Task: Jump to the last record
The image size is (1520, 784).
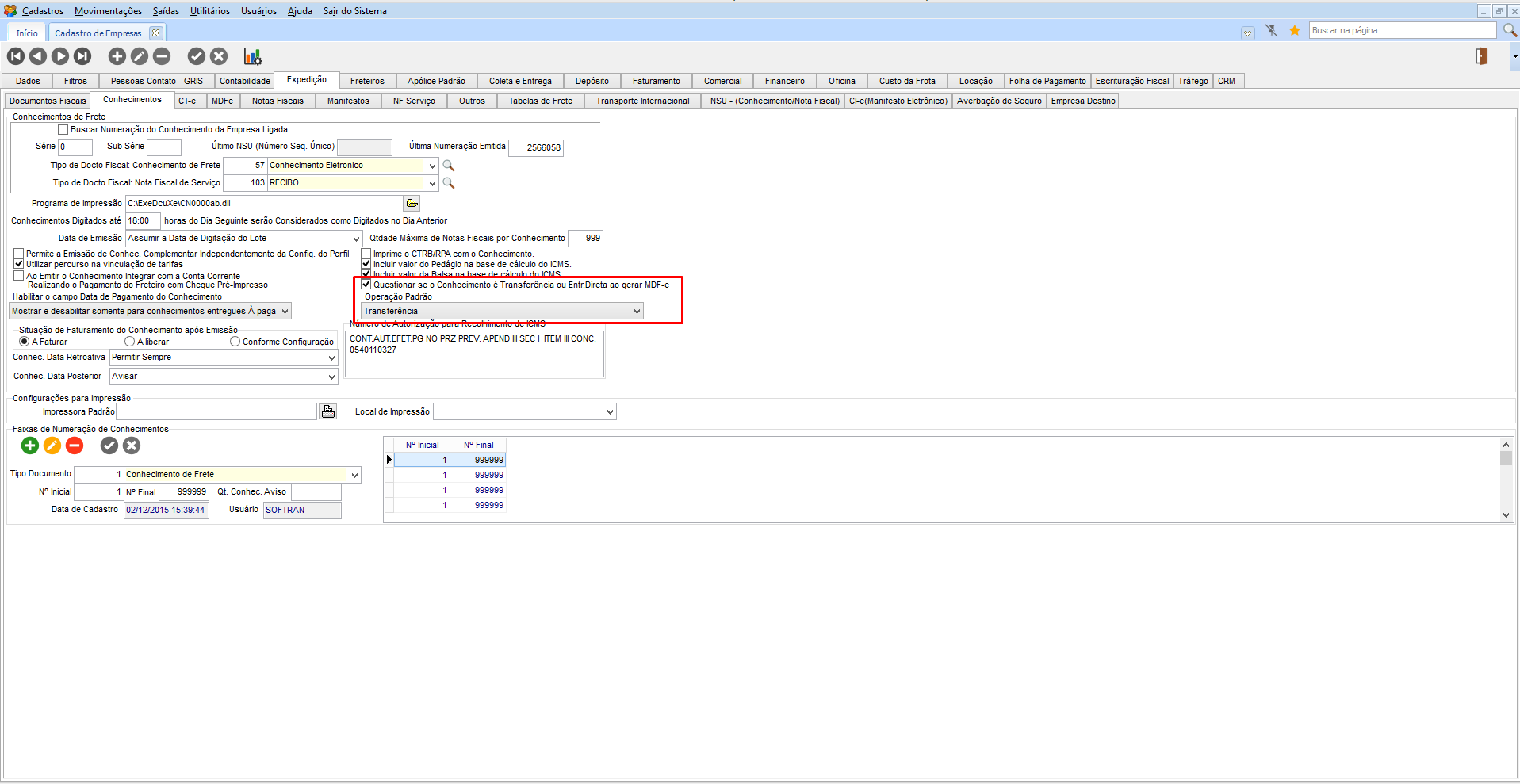Action: (x=82, y=56)
